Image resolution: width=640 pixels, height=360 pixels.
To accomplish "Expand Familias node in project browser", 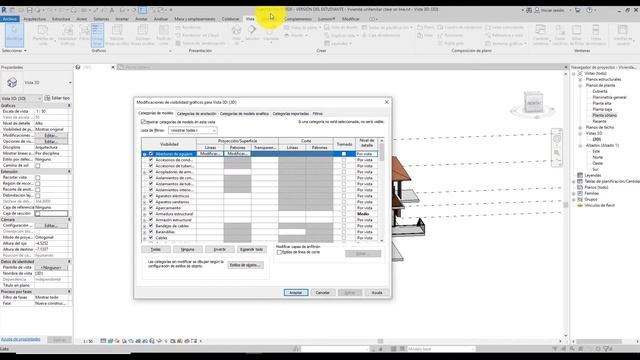I will [574, 193].
